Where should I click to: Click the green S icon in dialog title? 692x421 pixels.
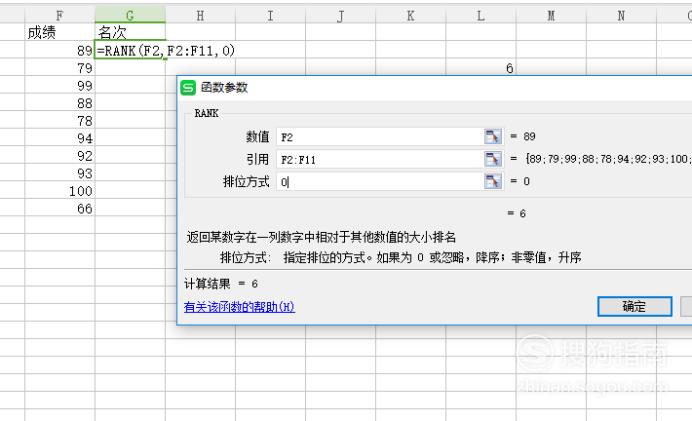188,88
